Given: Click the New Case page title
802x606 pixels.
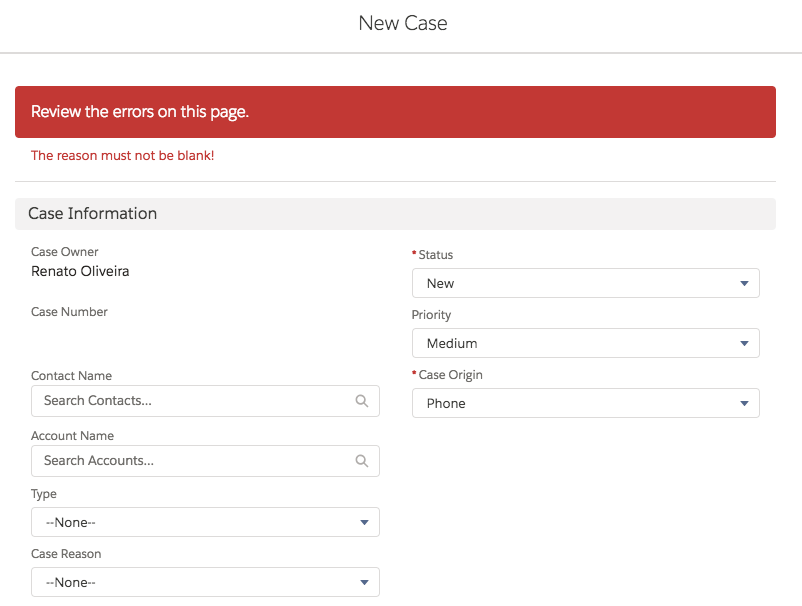Looking at the screenshot, I should click(x=403, y=22).
